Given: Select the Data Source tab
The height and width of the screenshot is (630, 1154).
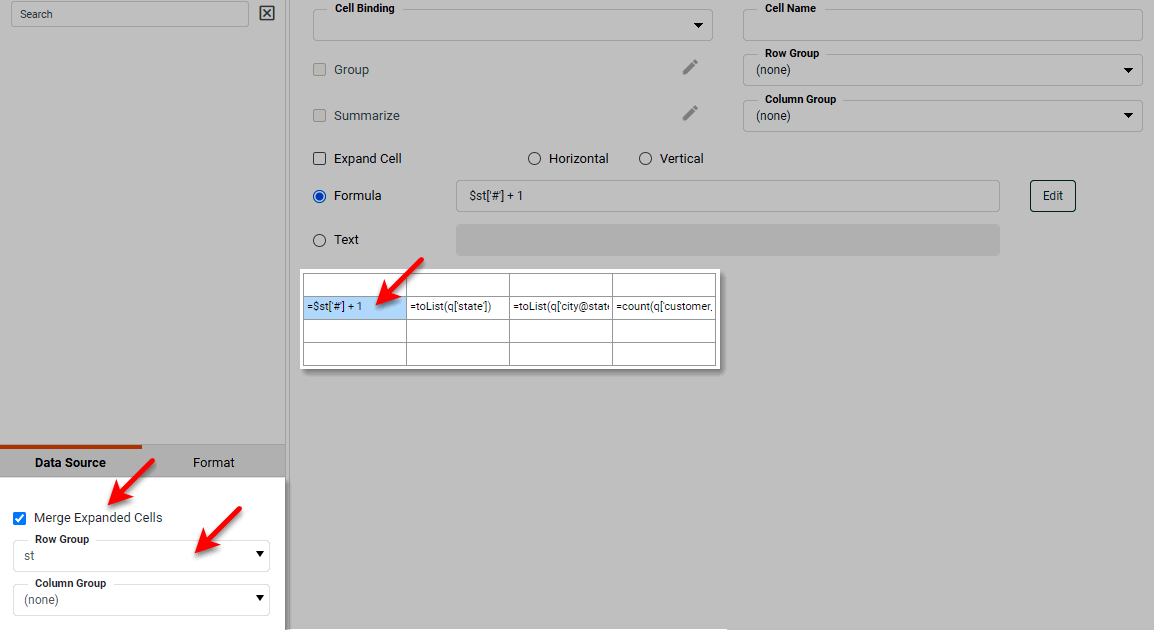Looking at the screenshot, I should pyautogui.click(x=72, y=462).
